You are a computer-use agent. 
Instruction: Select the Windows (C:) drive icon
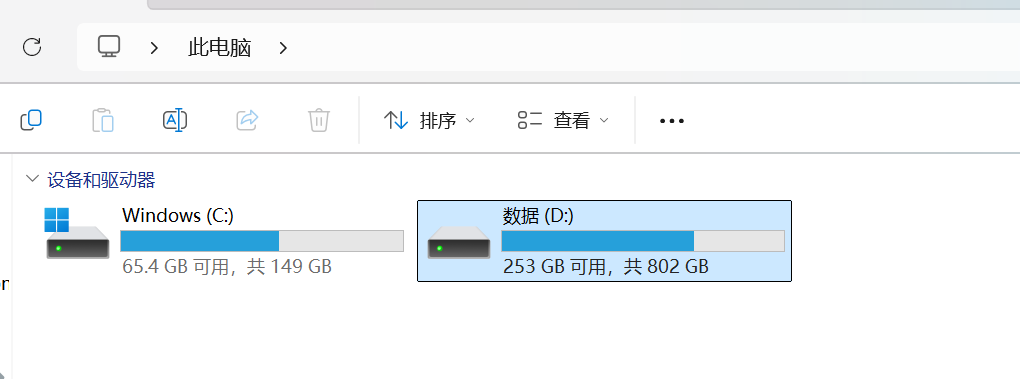tap(77, 234)
